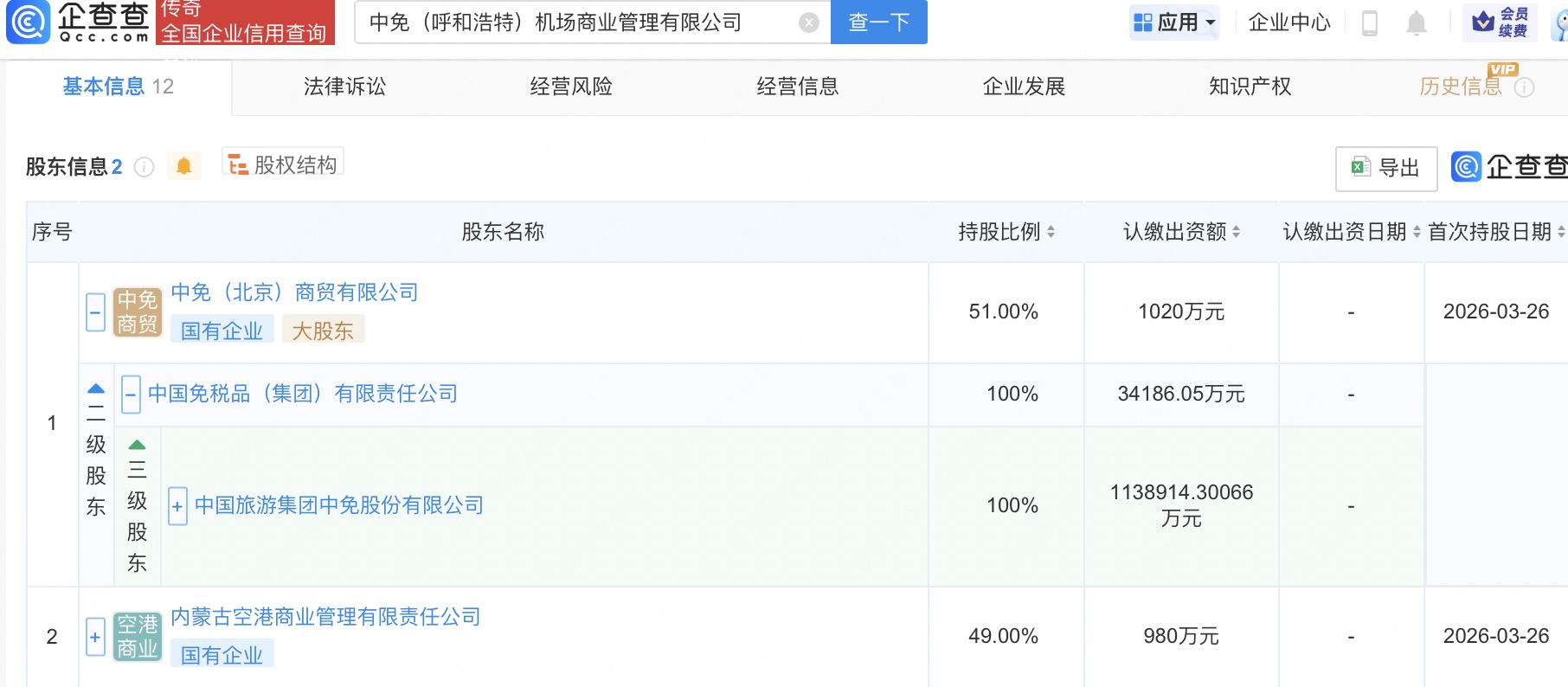Click the company name search input field
The width and height of the screenshot is (1568, 687).
click(x=575, y=22)
